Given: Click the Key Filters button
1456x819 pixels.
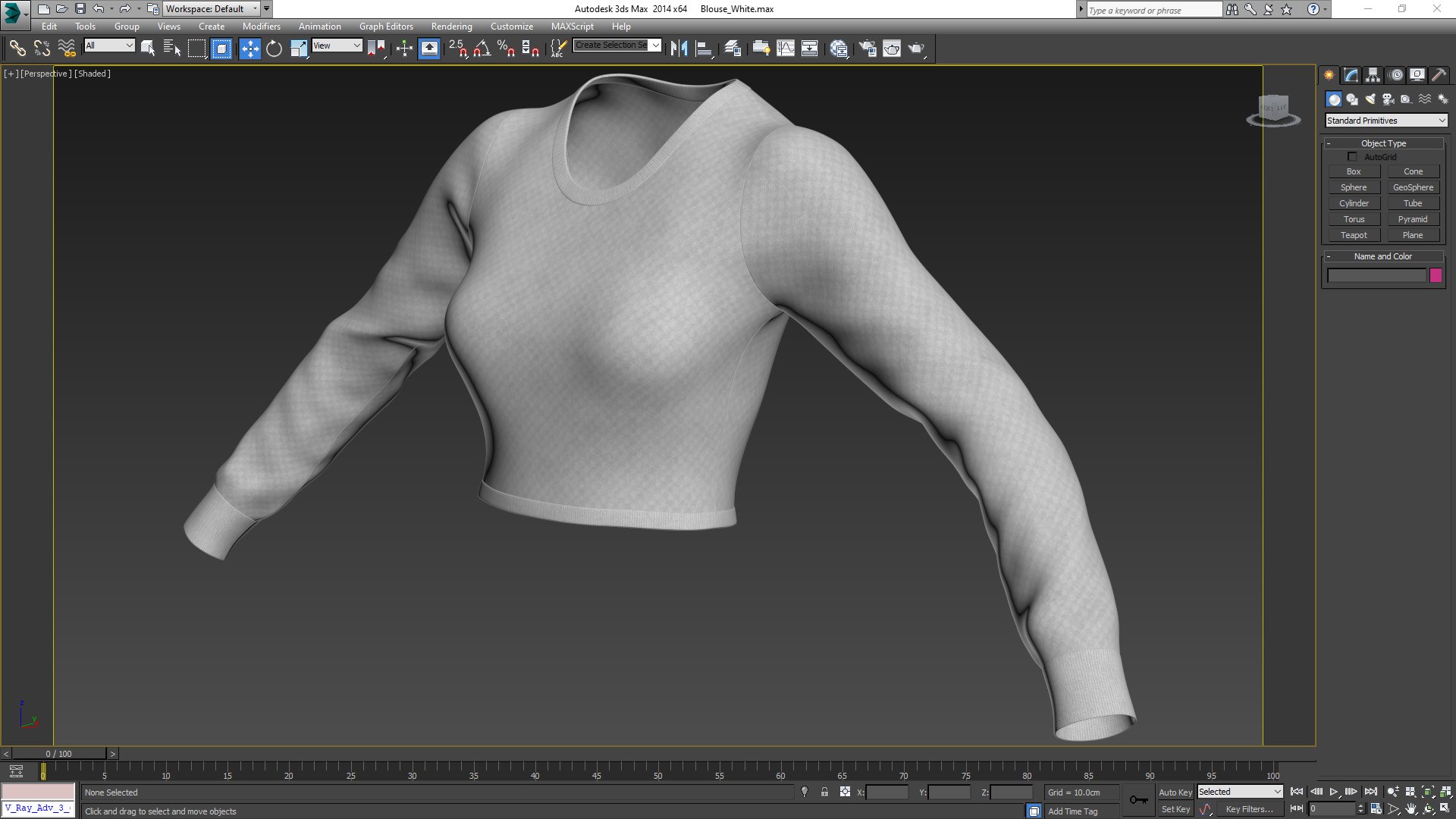Looking at the screenshot, I should [1249, 809].
